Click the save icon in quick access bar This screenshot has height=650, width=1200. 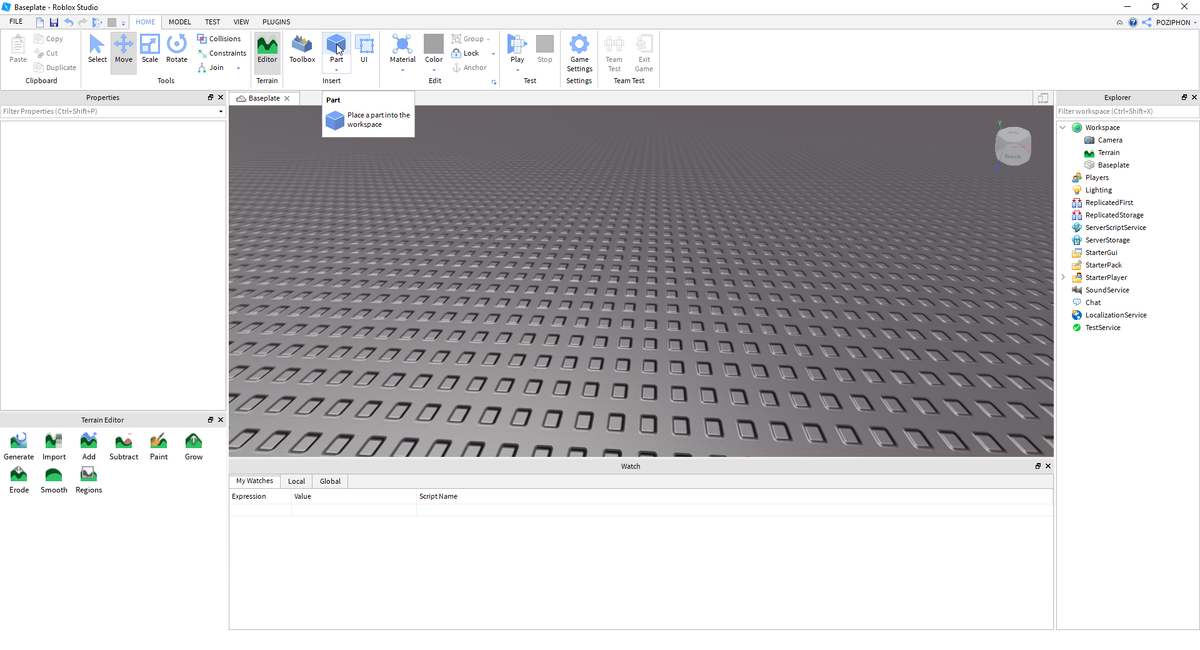[x=54, y=22]
